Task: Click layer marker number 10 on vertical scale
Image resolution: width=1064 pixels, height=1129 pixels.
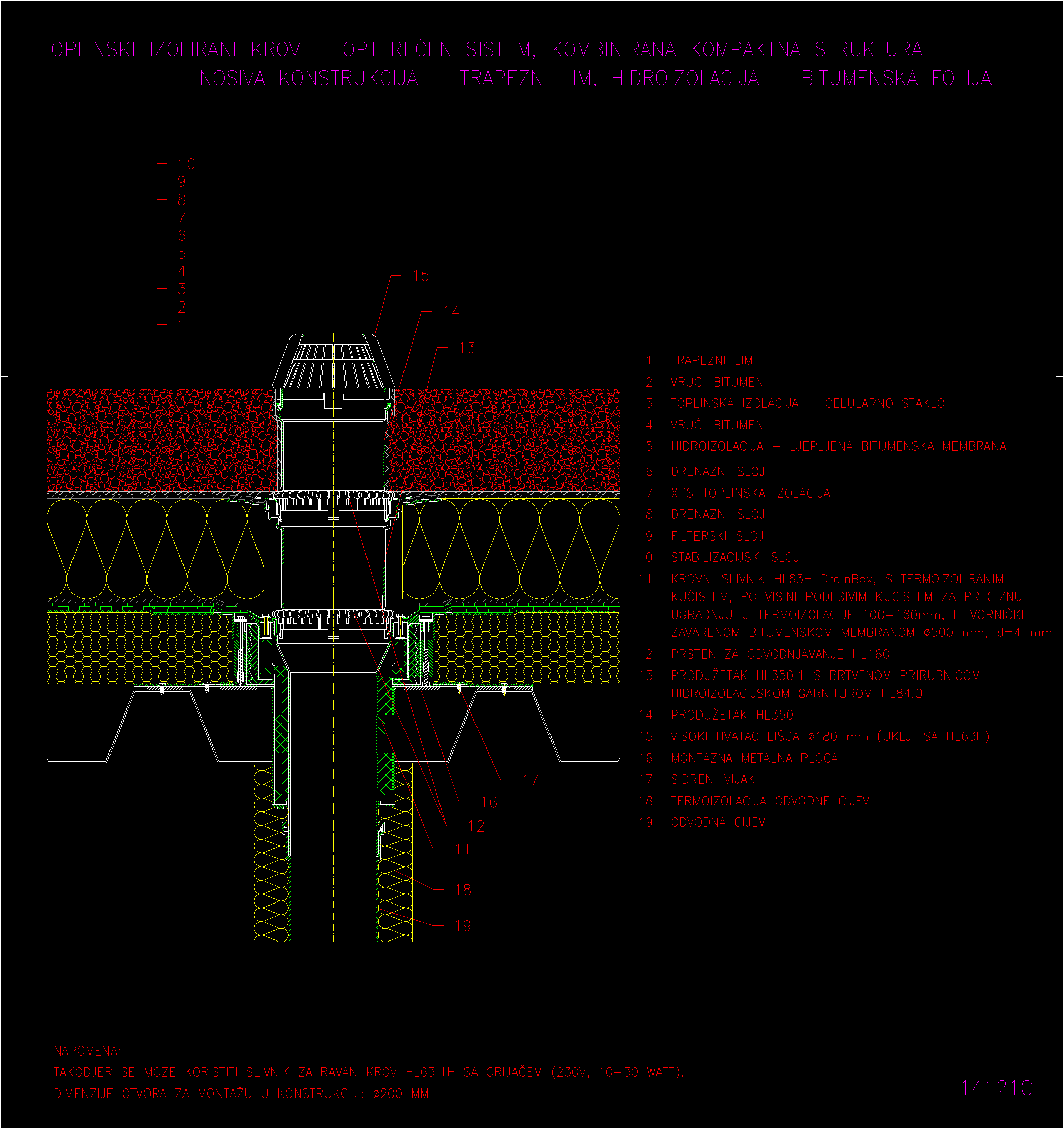Action: [x=187, y=164]
